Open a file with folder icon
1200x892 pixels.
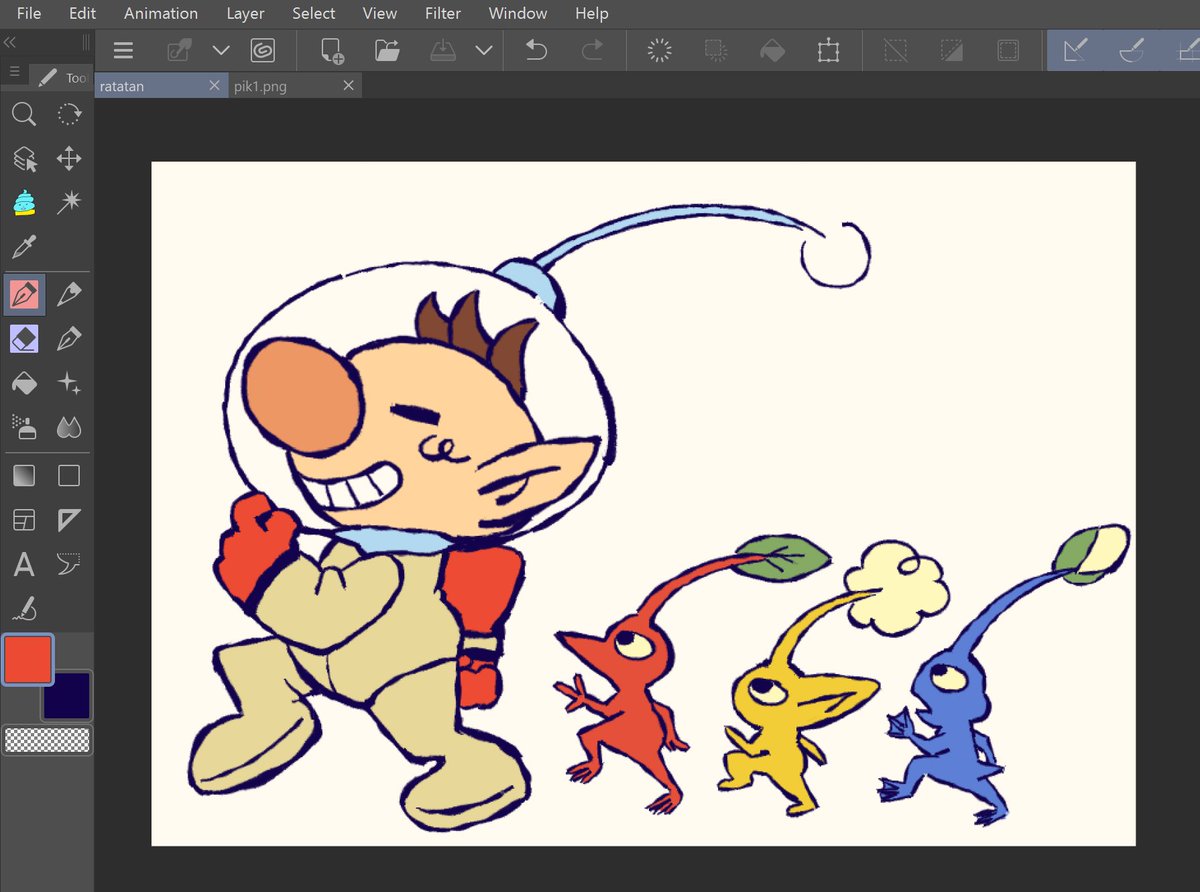click(387, 50)
